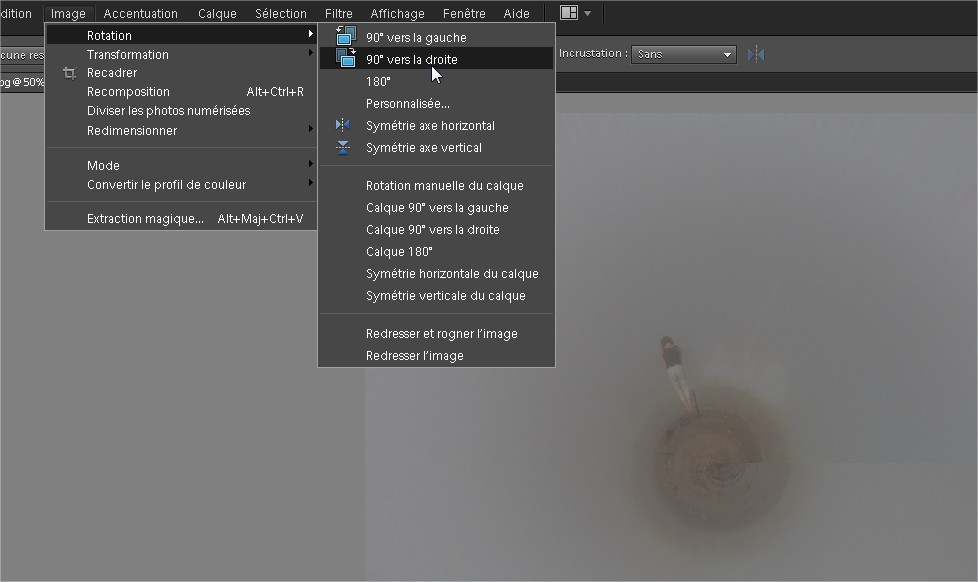Click the window layout arrangement icon
The image size is (978, 582).
pos(568,13)
